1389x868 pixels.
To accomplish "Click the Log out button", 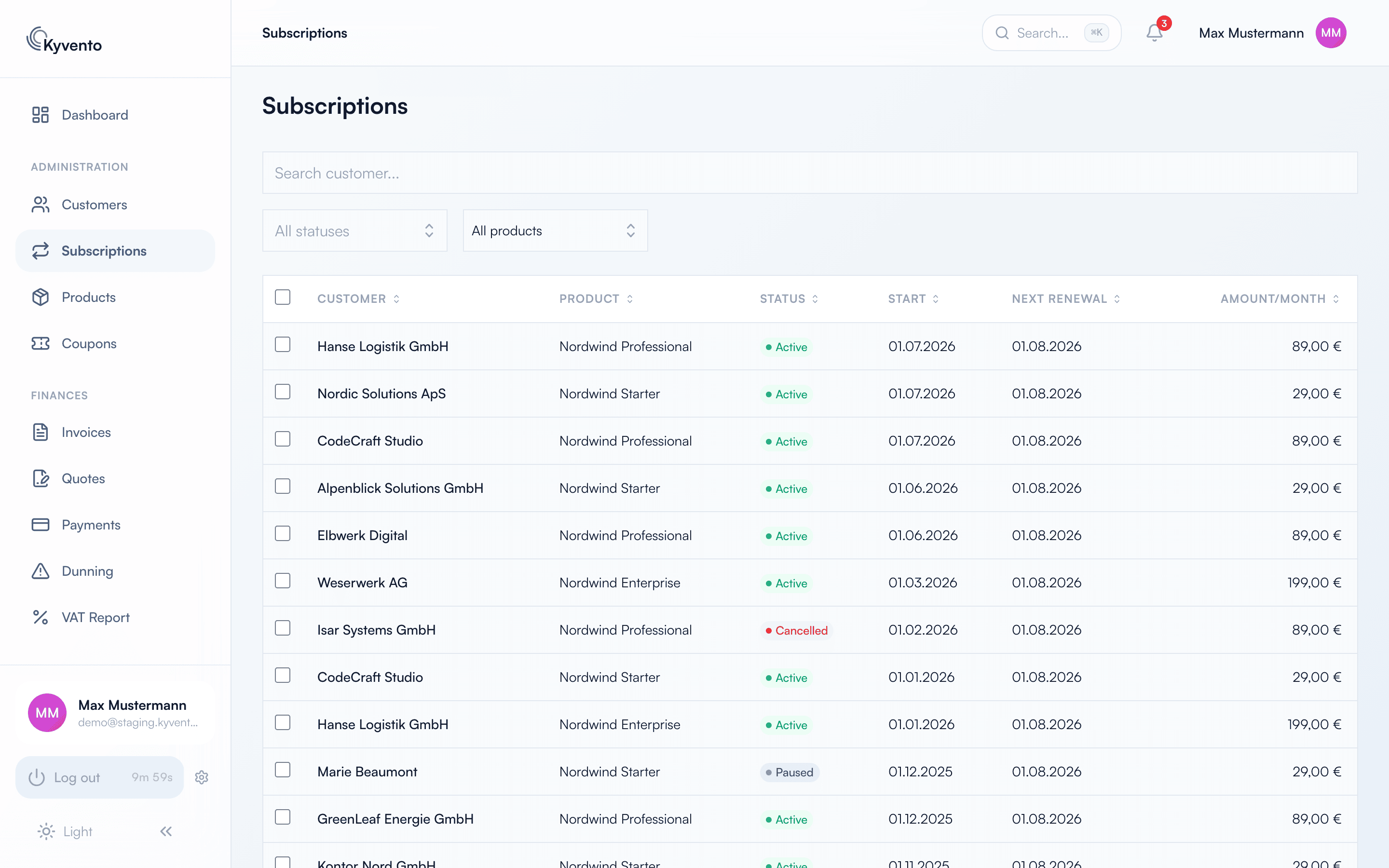I will (100, 777).
